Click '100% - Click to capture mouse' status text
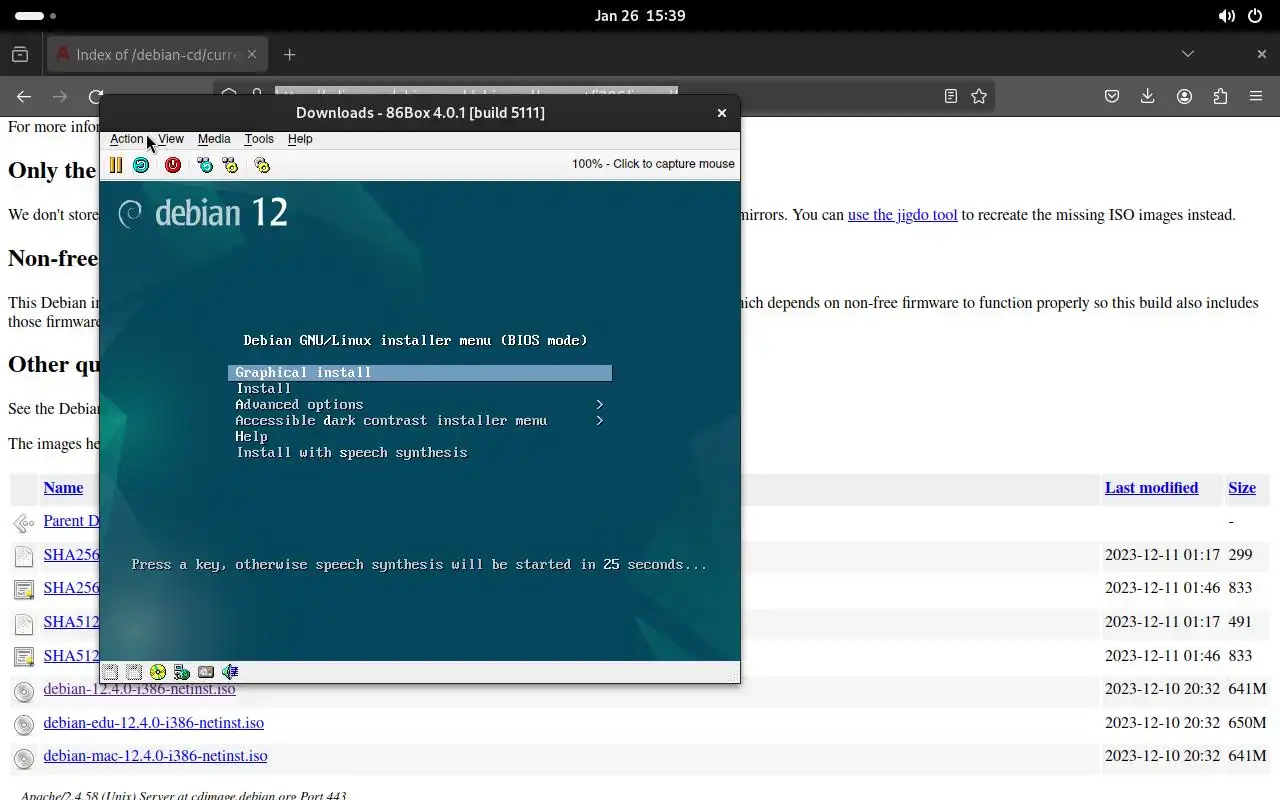 [653, 164]
